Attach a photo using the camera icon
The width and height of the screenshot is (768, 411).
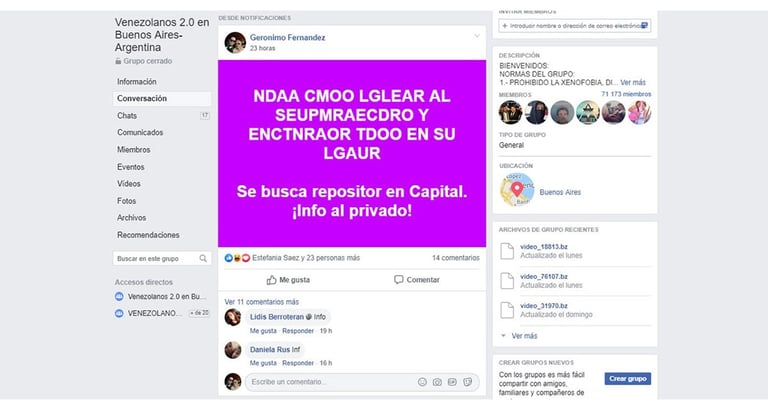pyautogui.click(x=437, y=382)
